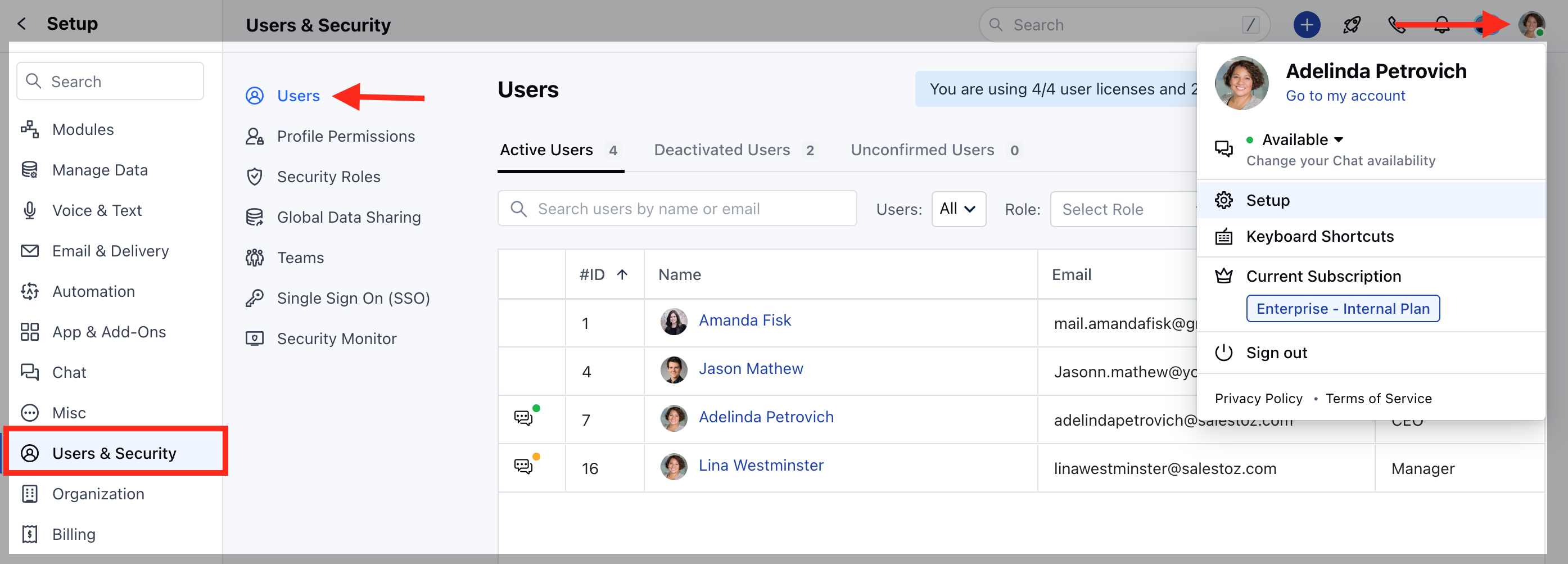Expand the Available chat status dropdown
This screenshot has width=1568, height=564.
(1339, 139)
